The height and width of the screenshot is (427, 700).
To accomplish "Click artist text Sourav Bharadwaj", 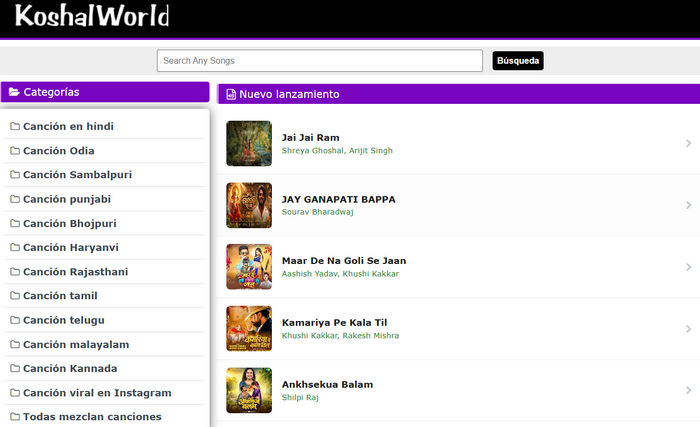I will click(317, 212).
